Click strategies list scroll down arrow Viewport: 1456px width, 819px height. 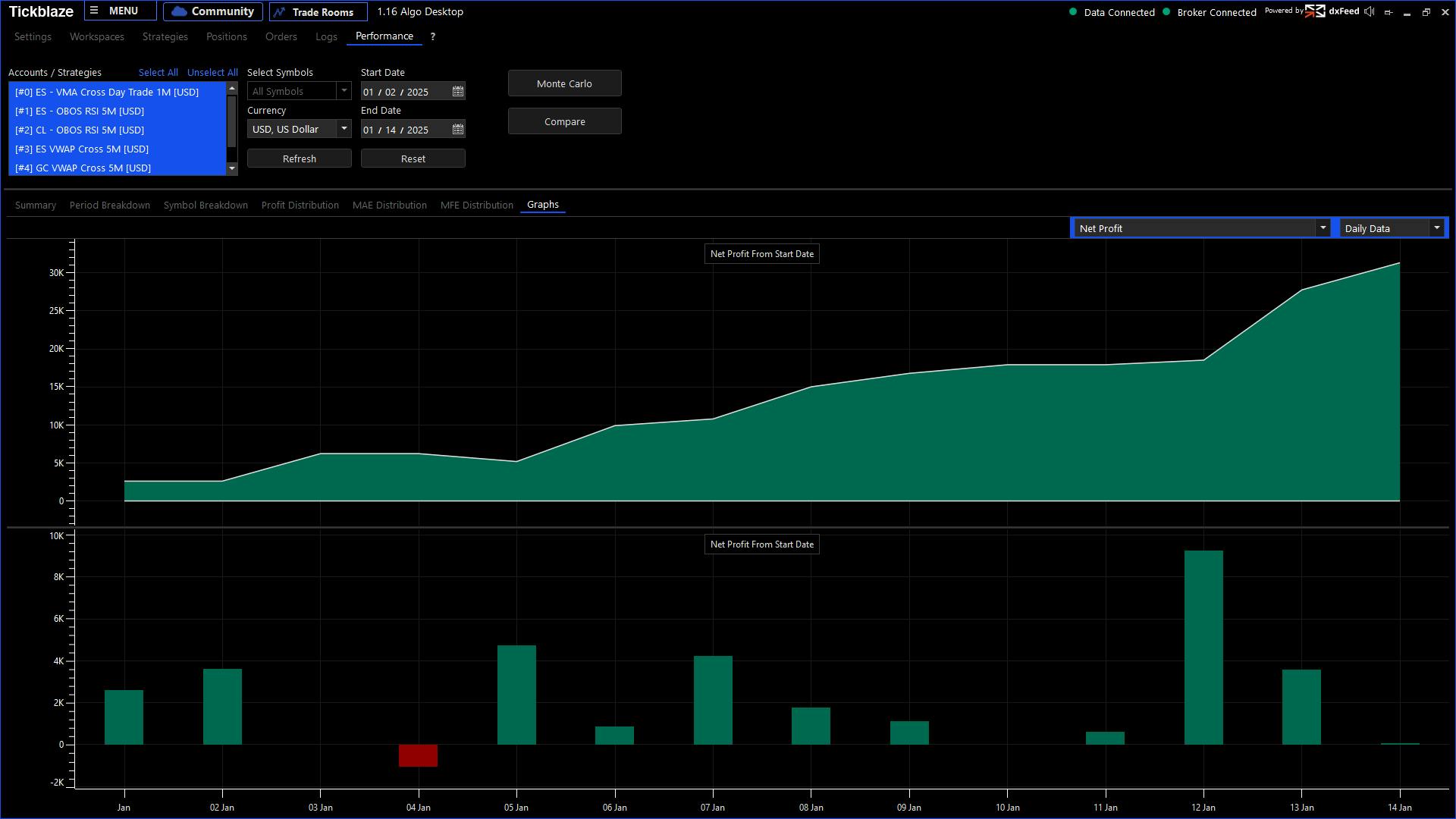point(232,168)
